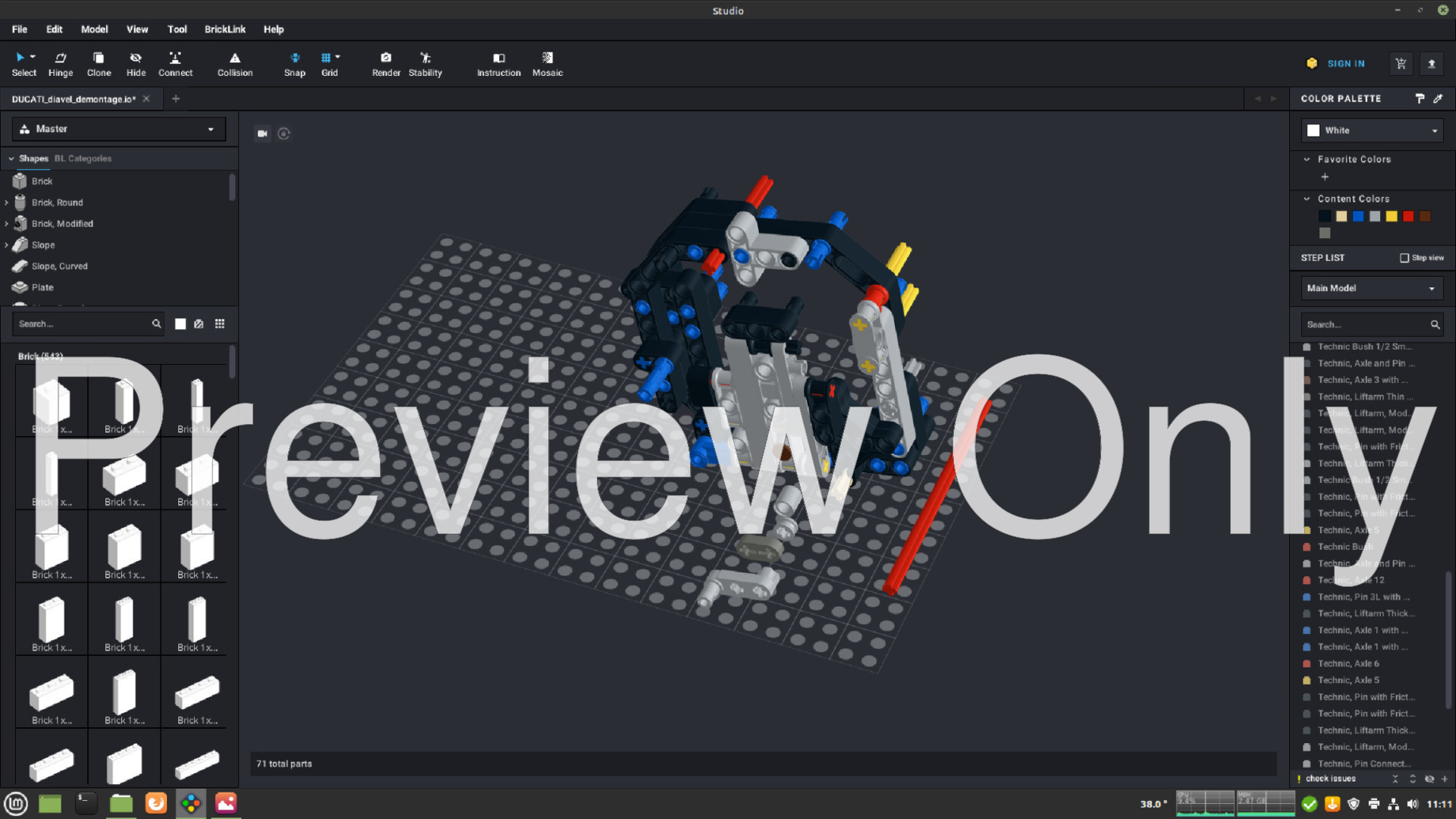This screenshot has height=819, width=1456.
Task: Activate the Clone tool
Action: [98, 63]
